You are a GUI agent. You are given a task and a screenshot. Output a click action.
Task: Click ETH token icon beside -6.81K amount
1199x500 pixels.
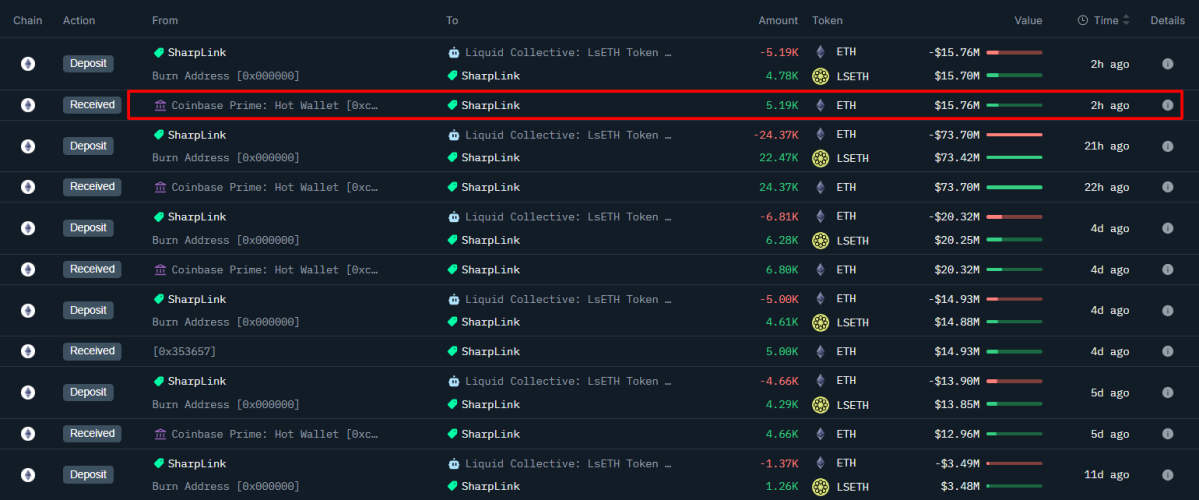click(x=821, y=217)
